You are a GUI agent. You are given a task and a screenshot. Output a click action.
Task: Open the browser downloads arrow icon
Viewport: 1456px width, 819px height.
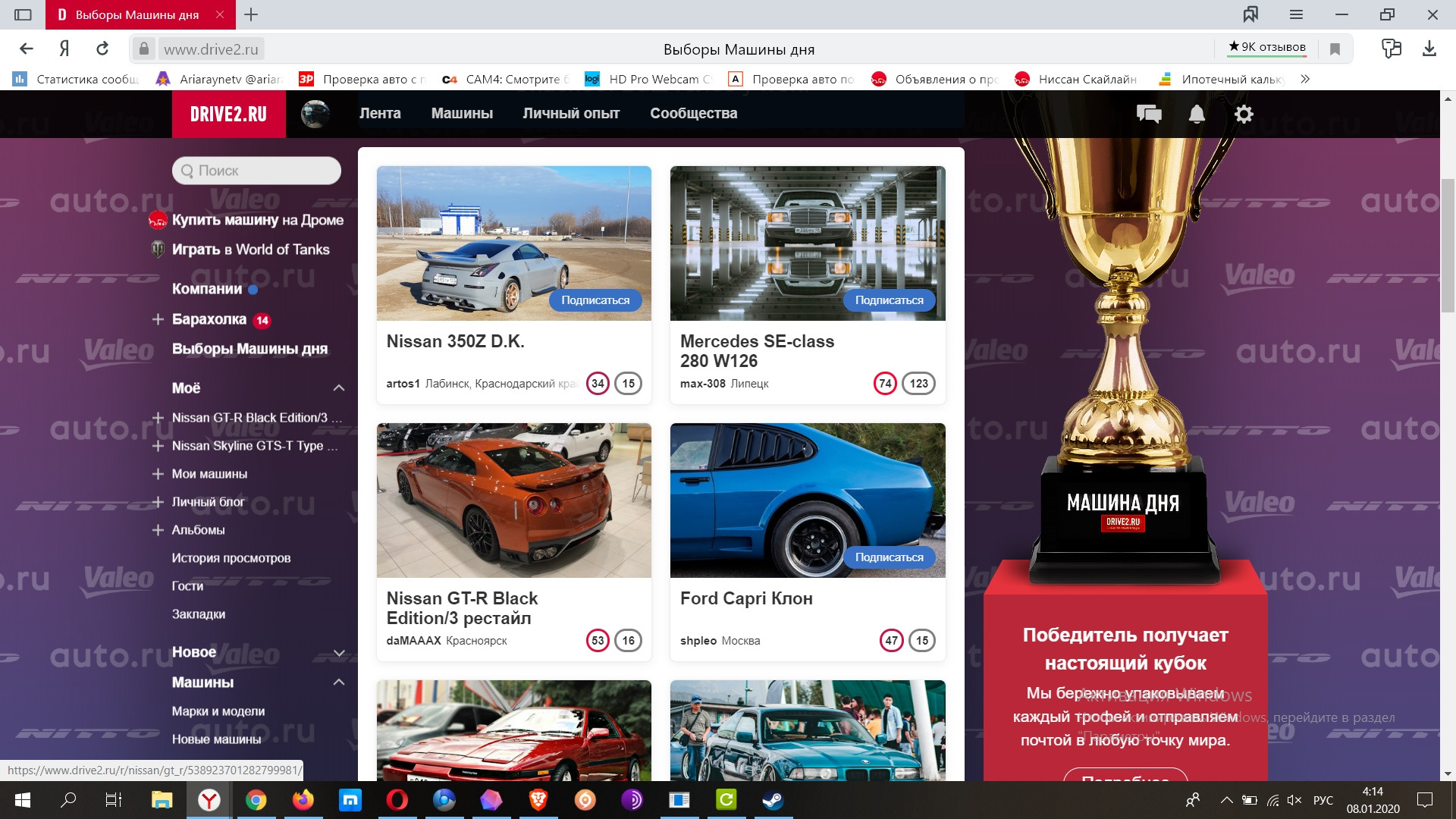[1429, 49]
